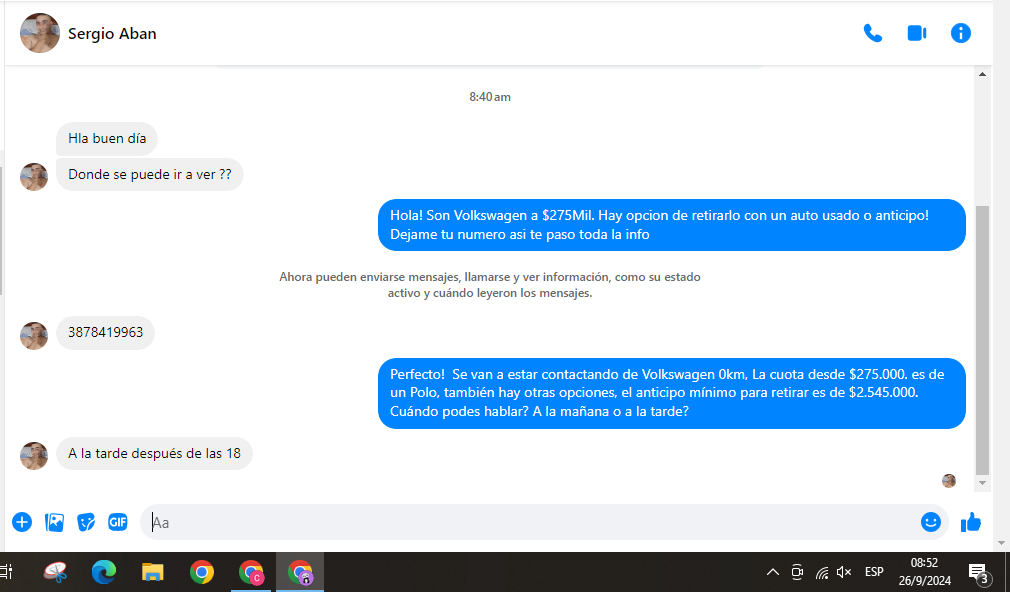Click the chat scrollbar down arrow
This screenshot has height=592, width=1010.
click(x=982, y=482)
